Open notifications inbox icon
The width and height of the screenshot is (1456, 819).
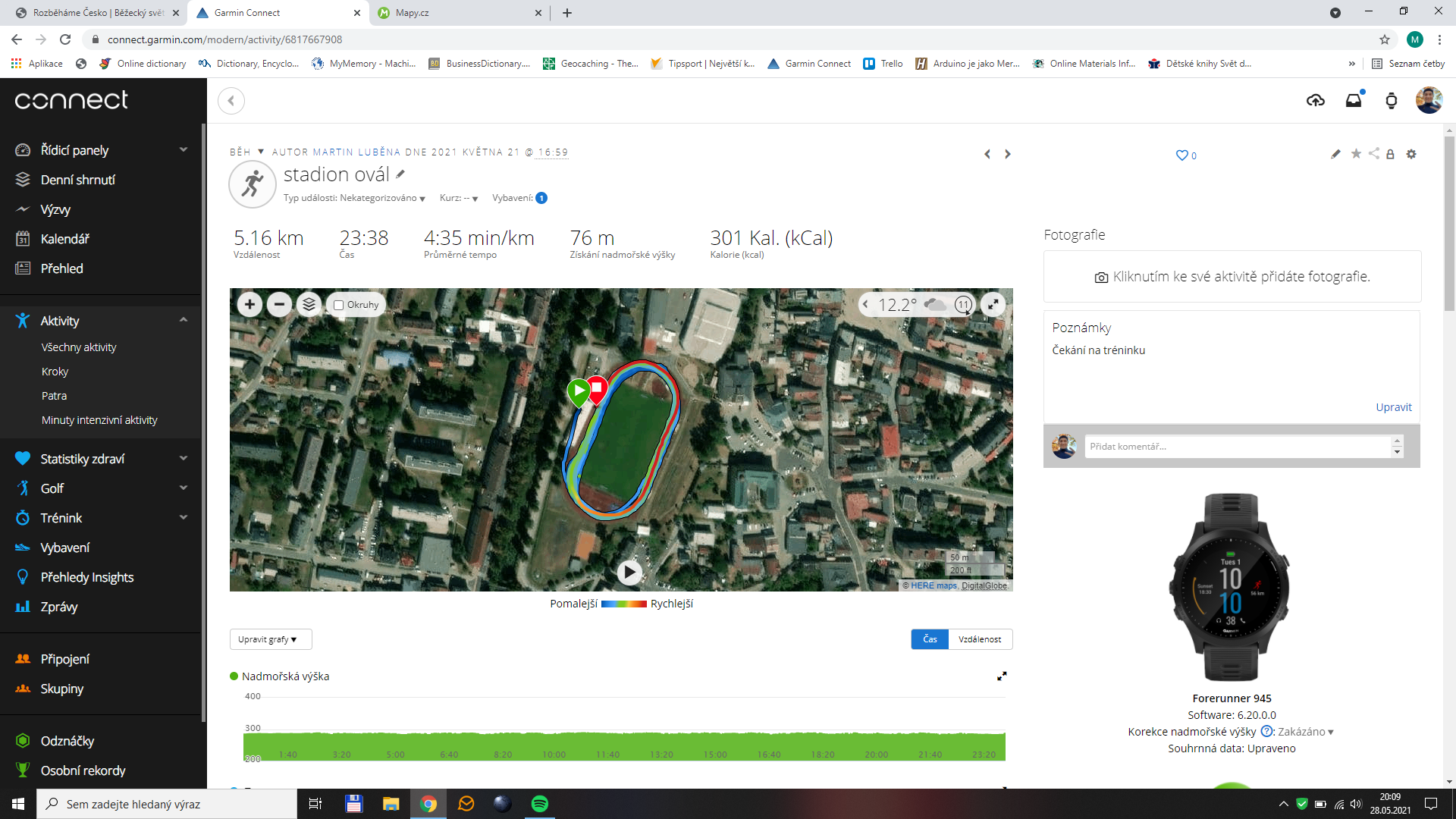click(1354, 100)
